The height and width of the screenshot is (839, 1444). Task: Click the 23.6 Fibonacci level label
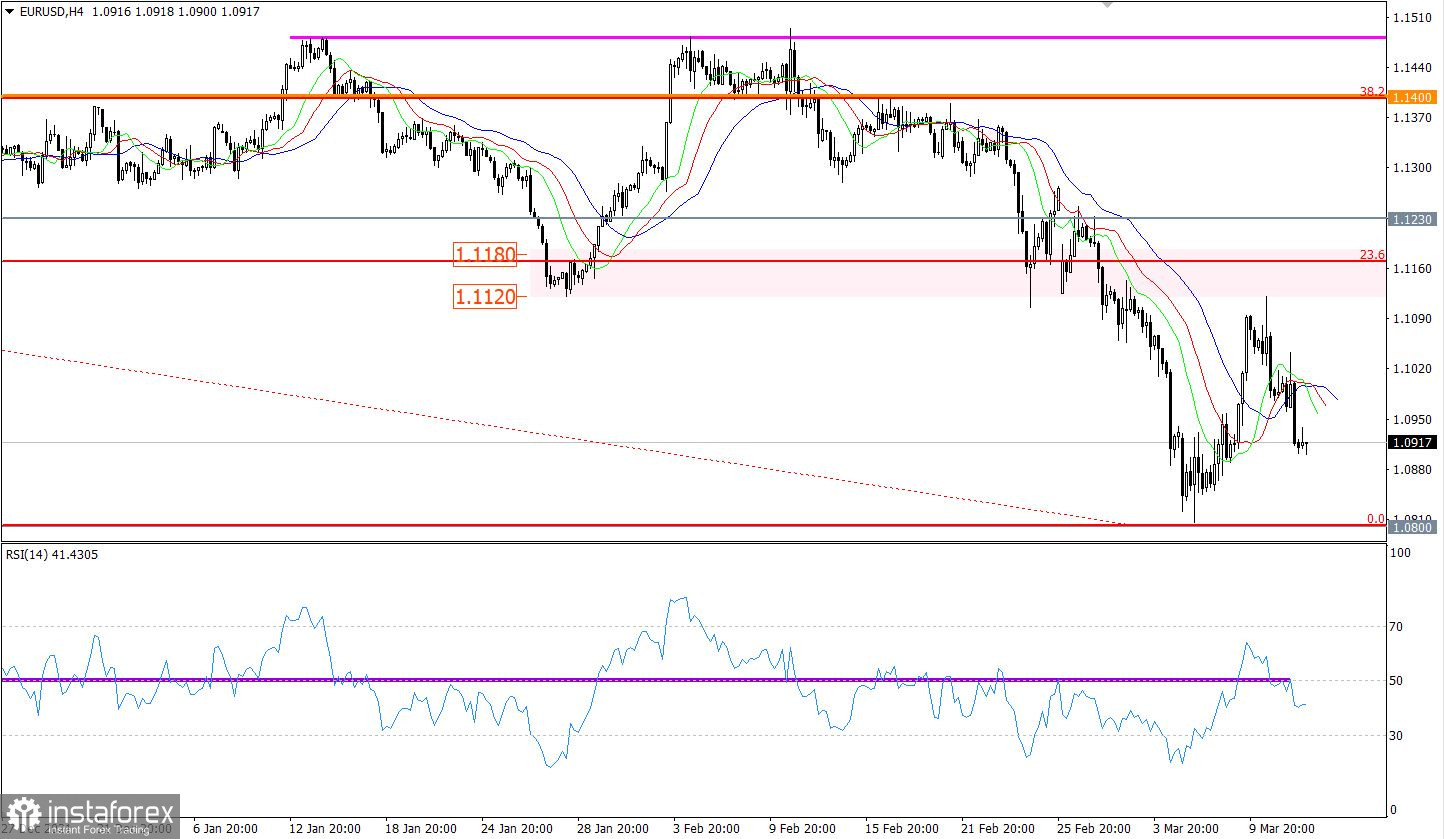[1372, 255]
